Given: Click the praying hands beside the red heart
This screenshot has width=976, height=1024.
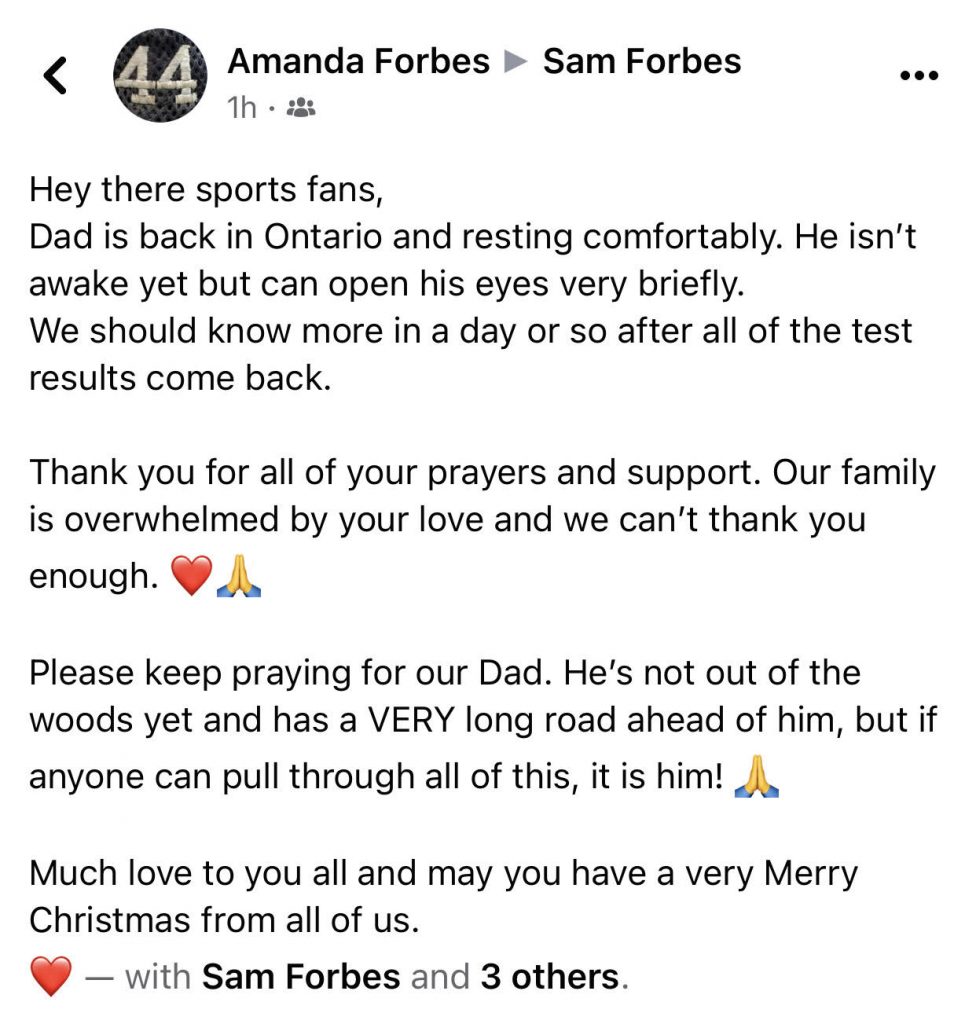Looking at the screenshot, I should coord(239,577).
